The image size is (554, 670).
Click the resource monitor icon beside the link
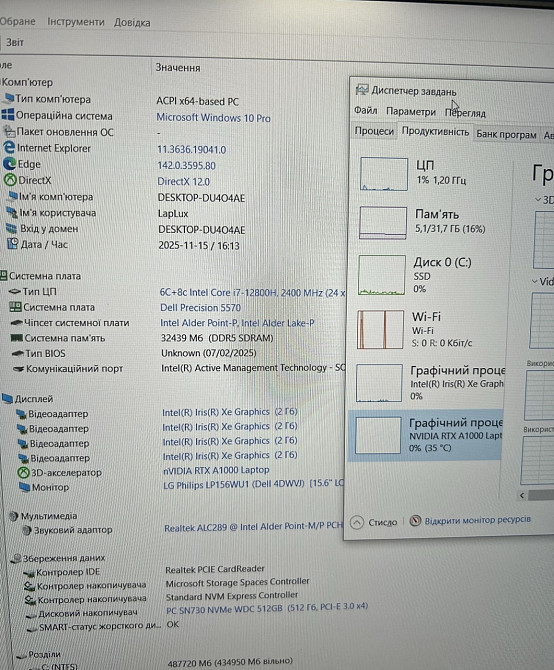(x=415, y=521)
